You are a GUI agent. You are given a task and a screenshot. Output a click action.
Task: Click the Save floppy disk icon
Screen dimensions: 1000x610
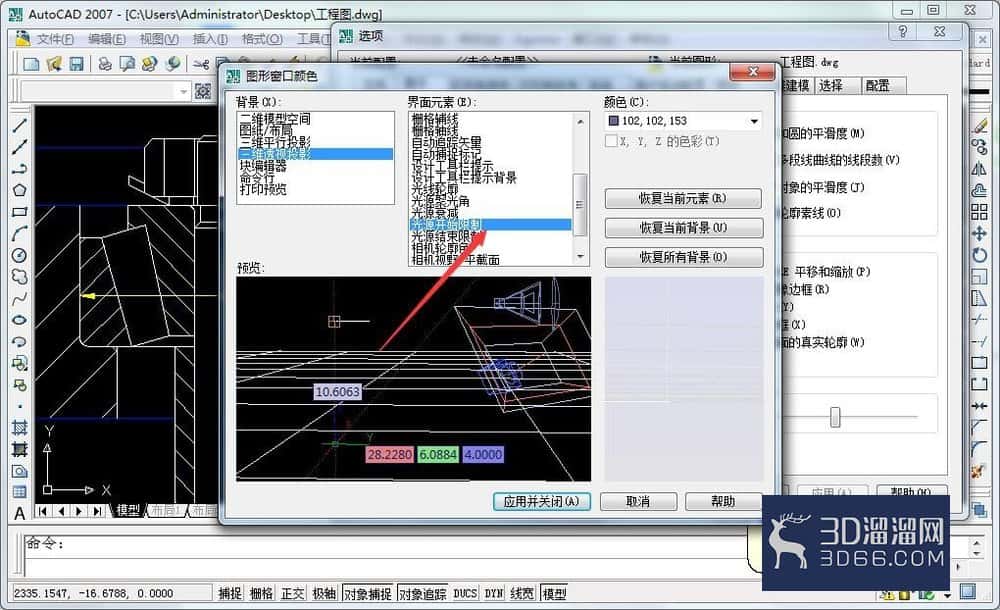[77, 64]
